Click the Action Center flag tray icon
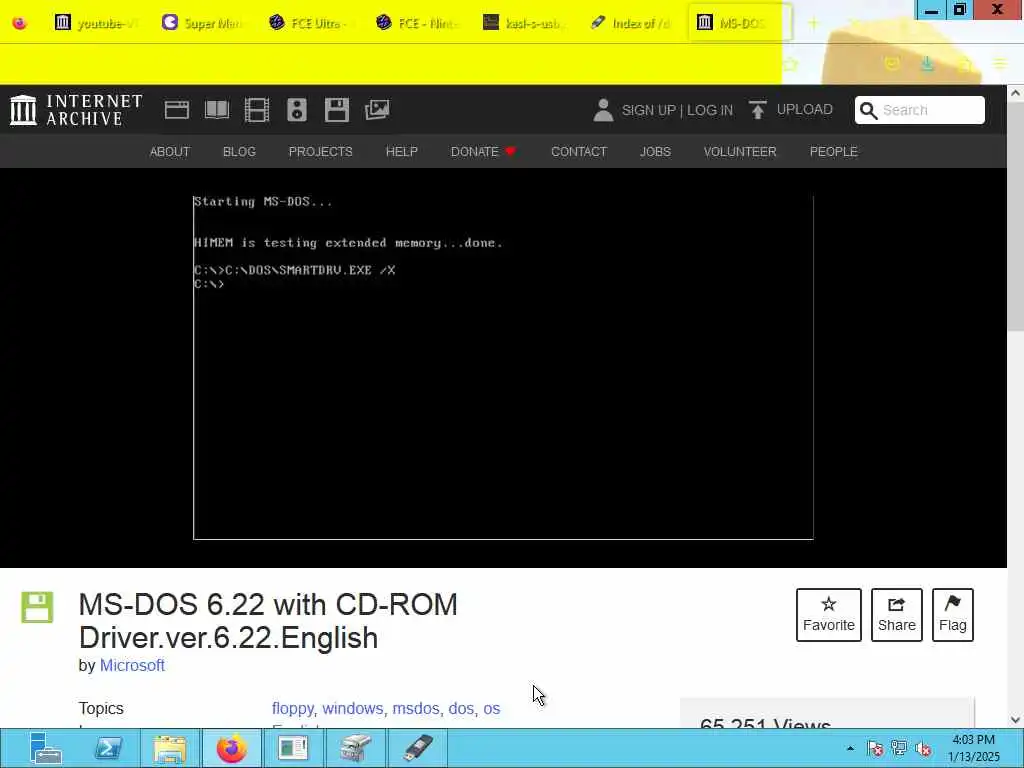The height and width of the screenshot is (768, 1024). 875,749
